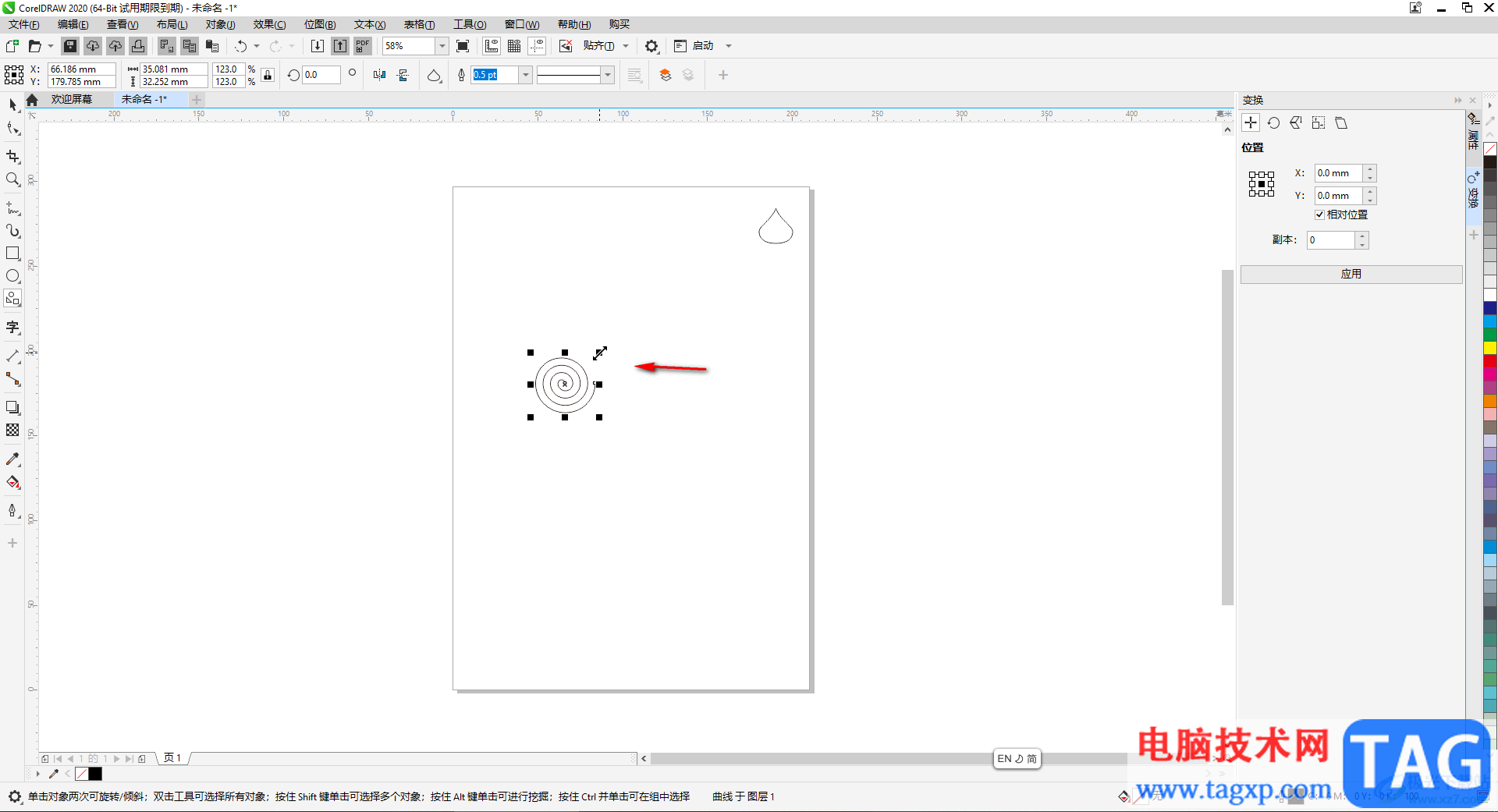Click the vertical scrollbar thumb

tap(1227, 437)
